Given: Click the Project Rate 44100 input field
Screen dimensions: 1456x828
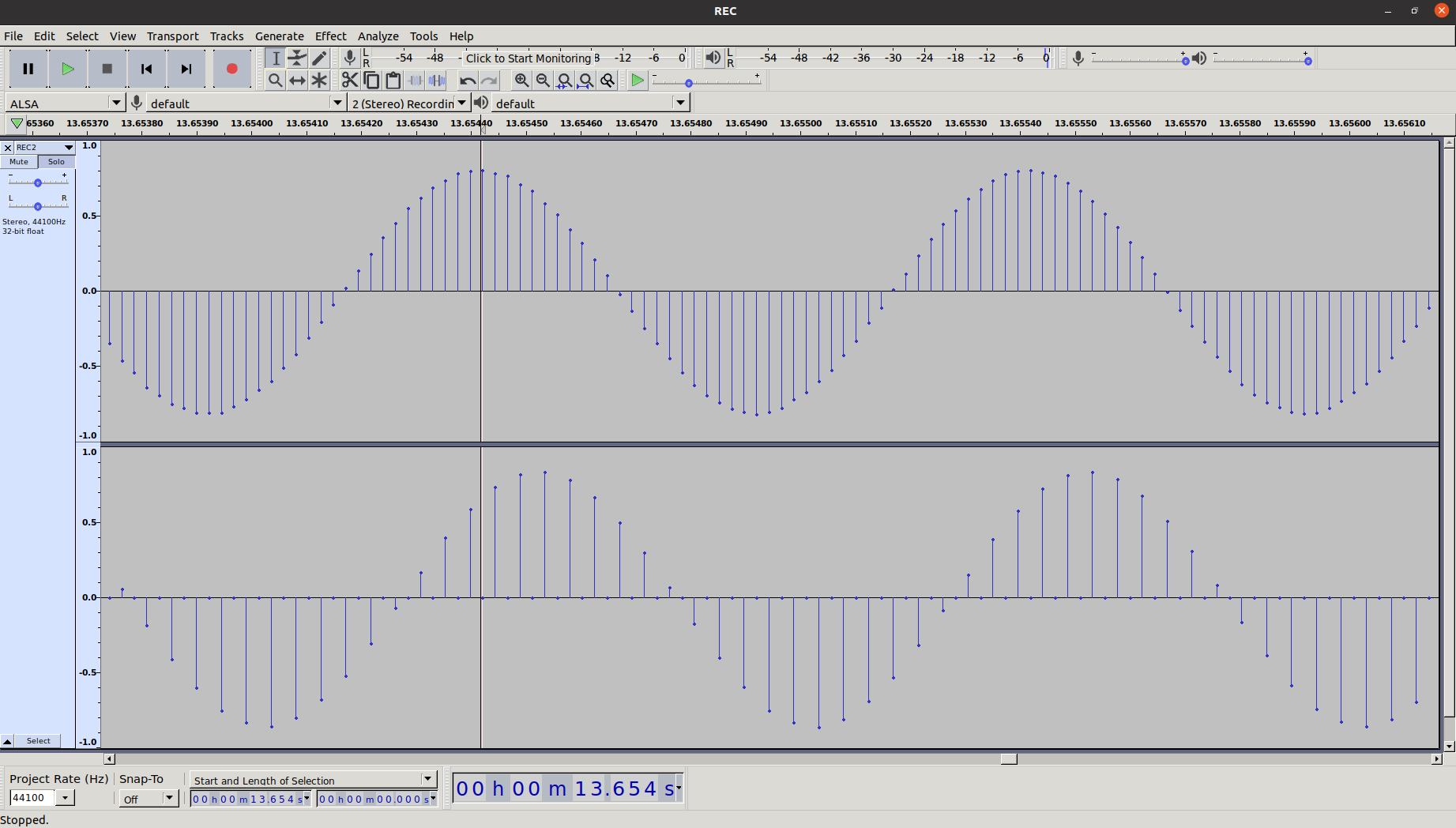Looking at the screenshot, I should (32, 798).
